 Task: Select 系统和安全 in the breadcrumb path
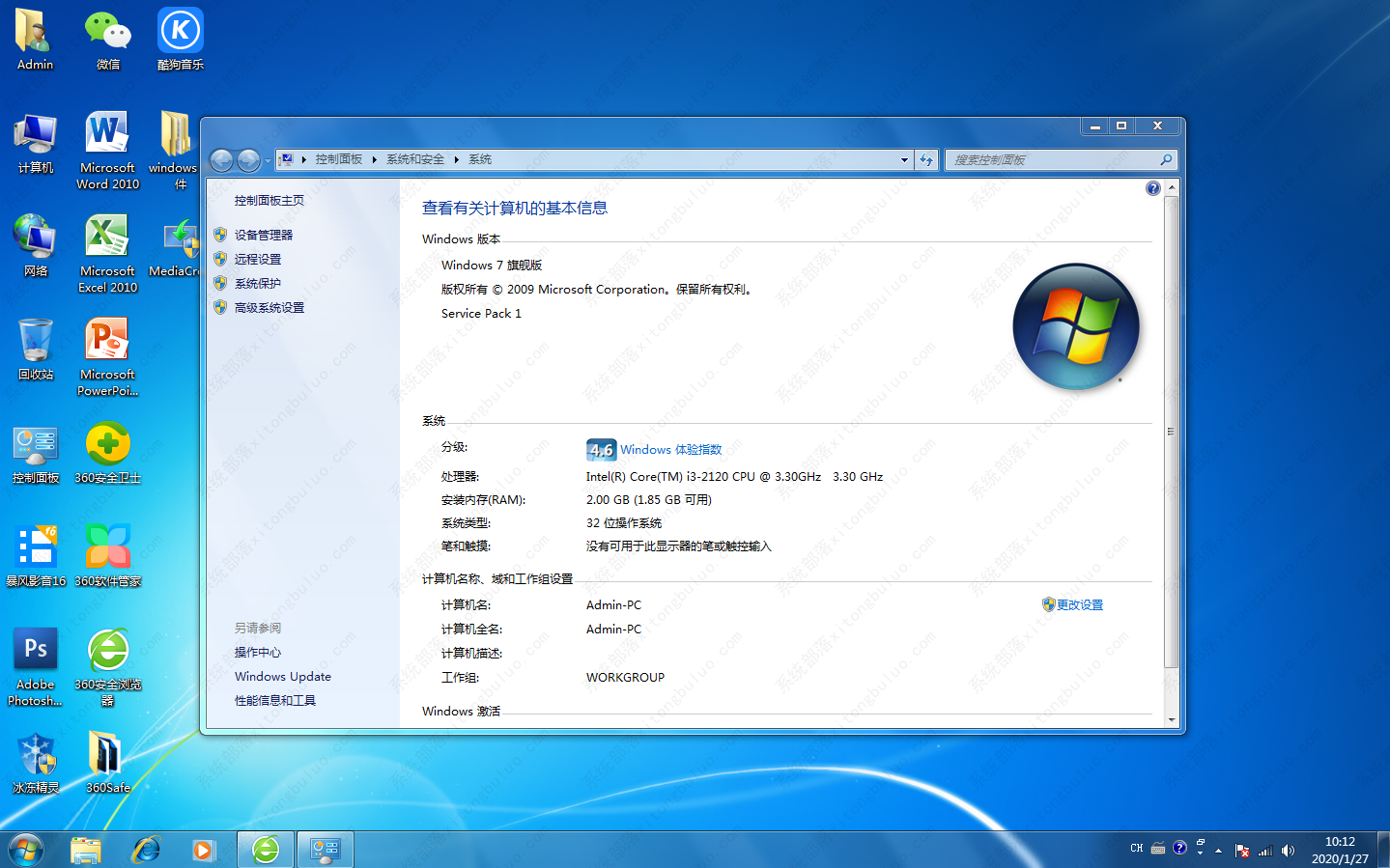coord(414,159)
